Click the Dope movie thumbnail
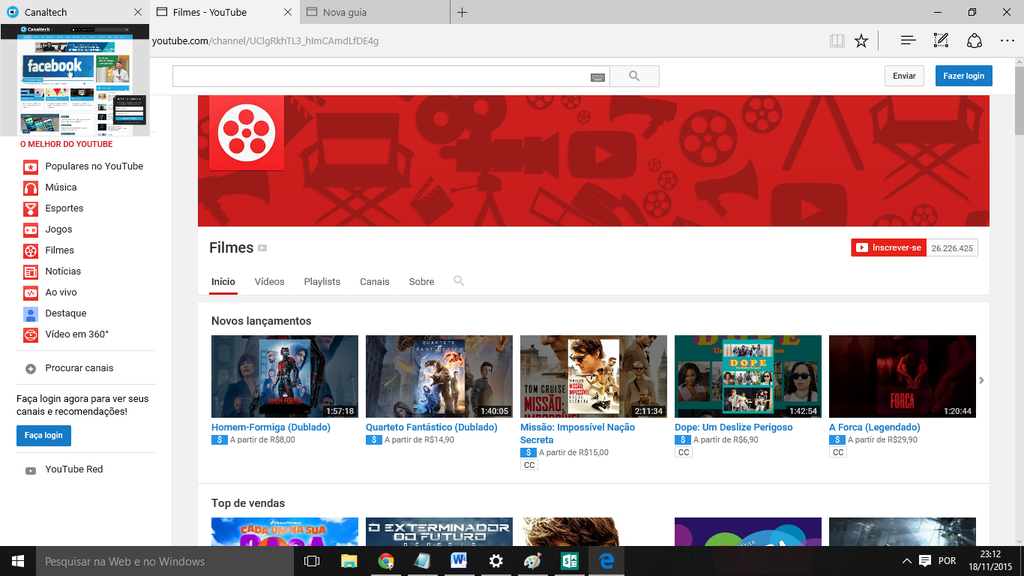Screen dimensions: 1024x576 point(748,376)
